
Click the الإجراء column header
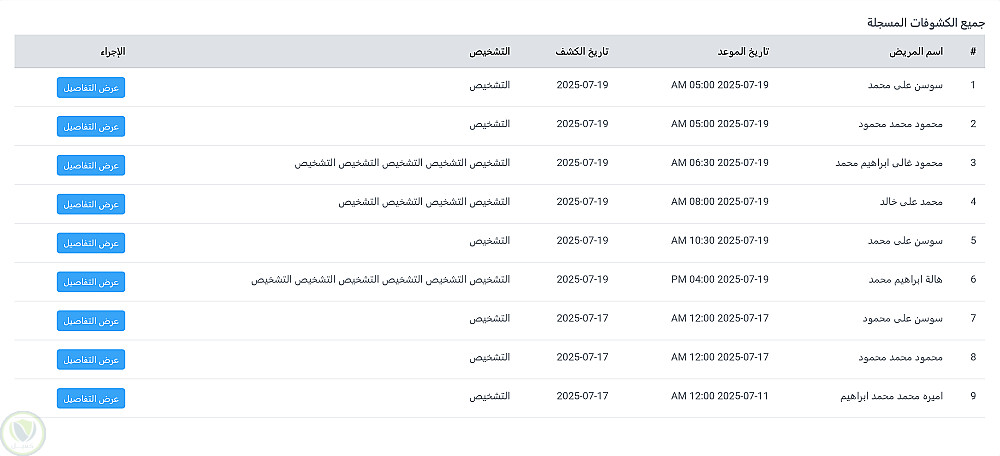113,51
